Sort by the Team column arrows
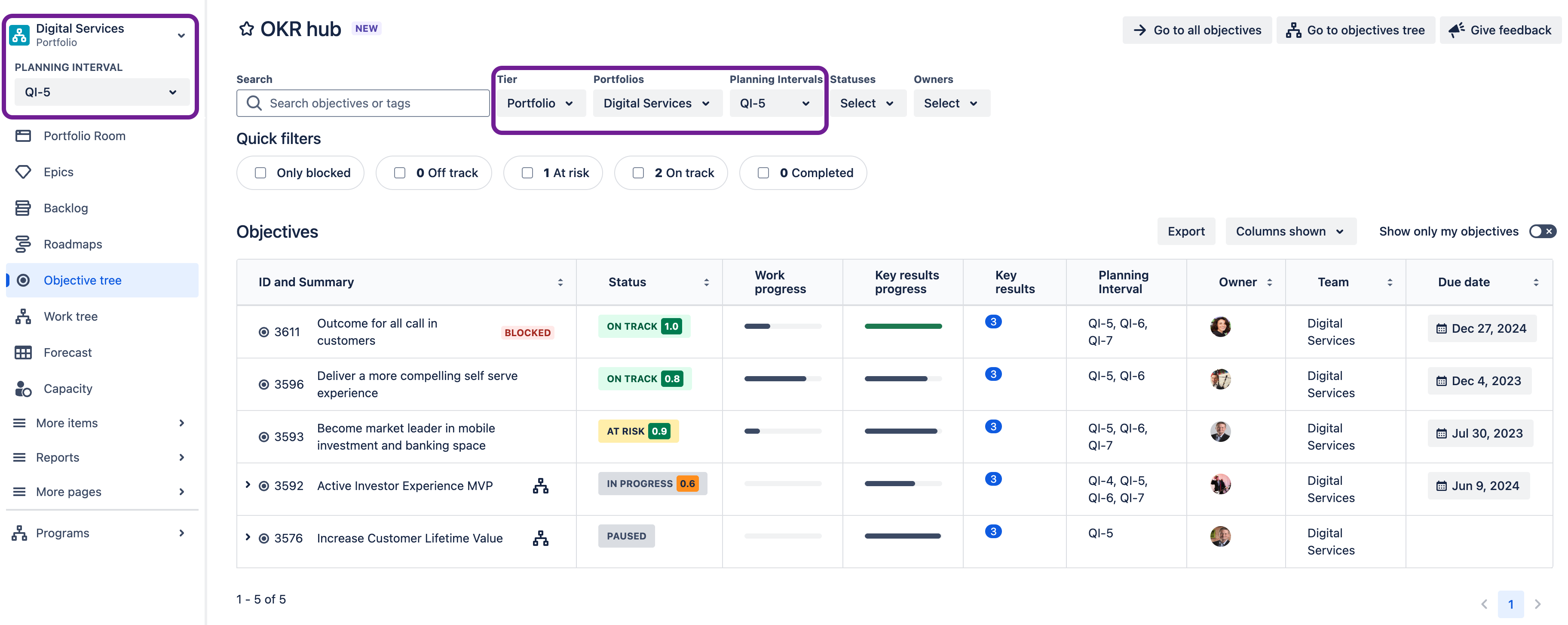1568x625 pixels. point(1390,282)
